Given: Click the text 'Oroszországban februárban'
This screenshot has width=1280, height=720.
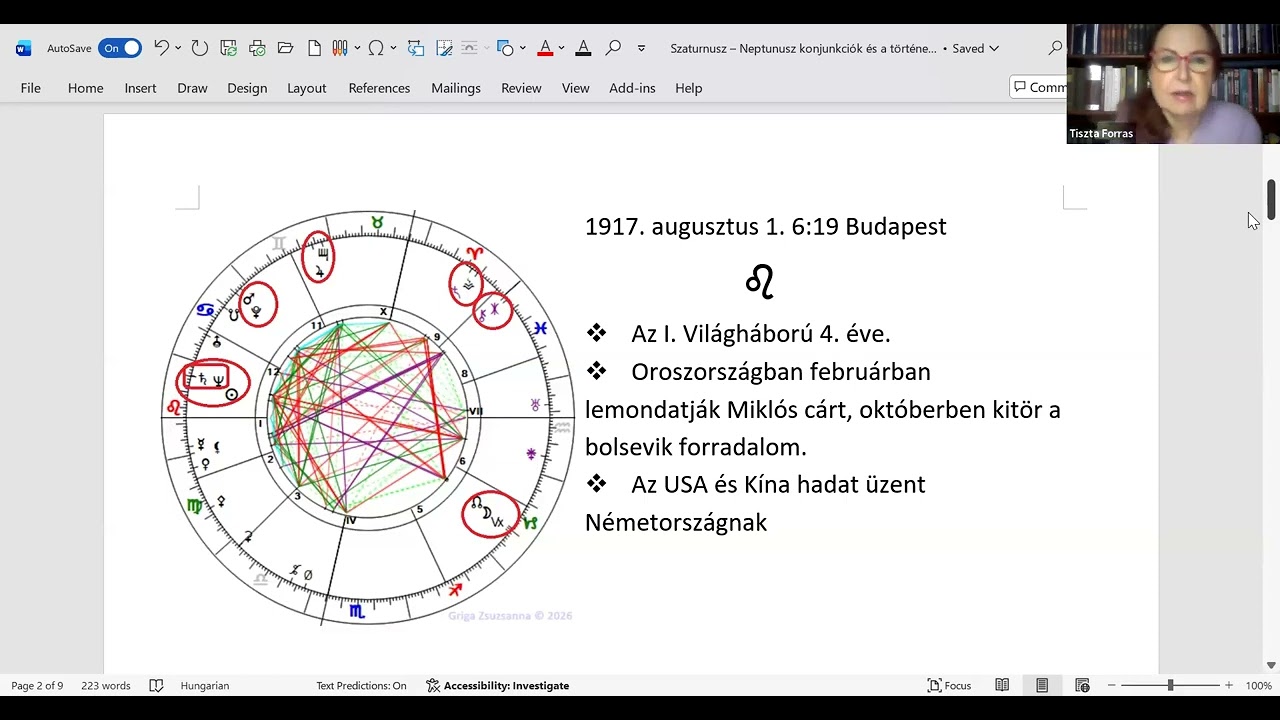Looking at the screenshot, I should click(x=781, y=372).
